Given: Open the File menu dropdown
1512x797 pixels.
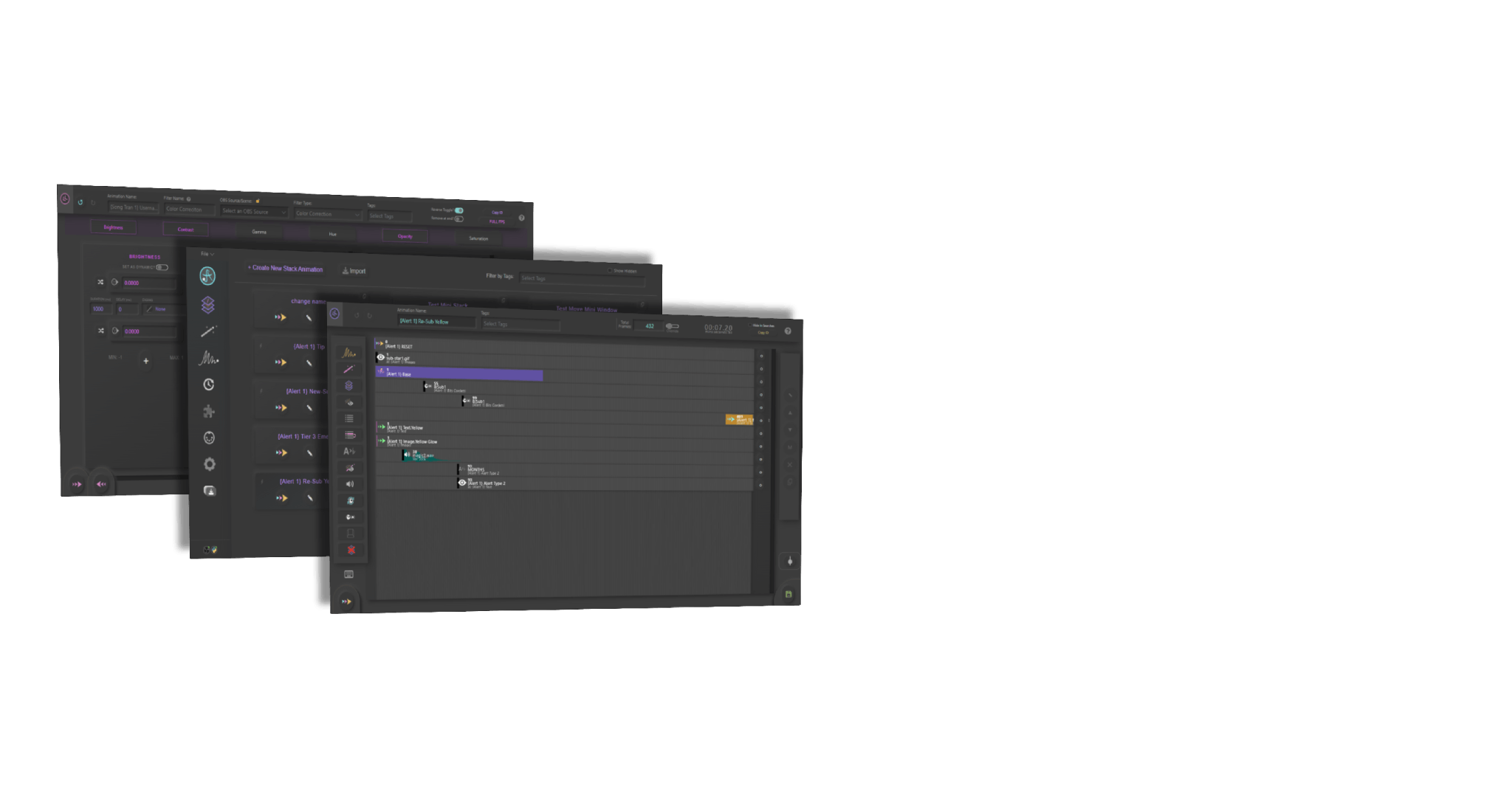Looking at the screenshot, I should click(x=207, y=254).
